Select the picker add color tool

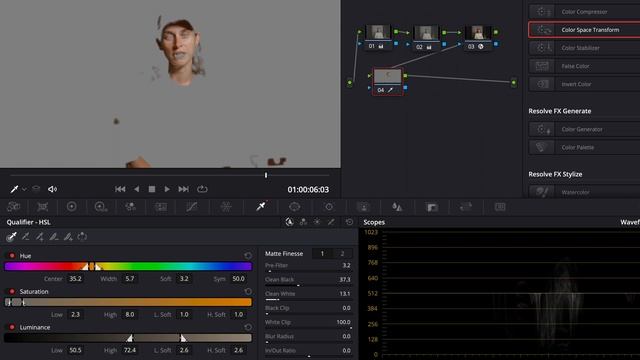click(x=40, y=236)
